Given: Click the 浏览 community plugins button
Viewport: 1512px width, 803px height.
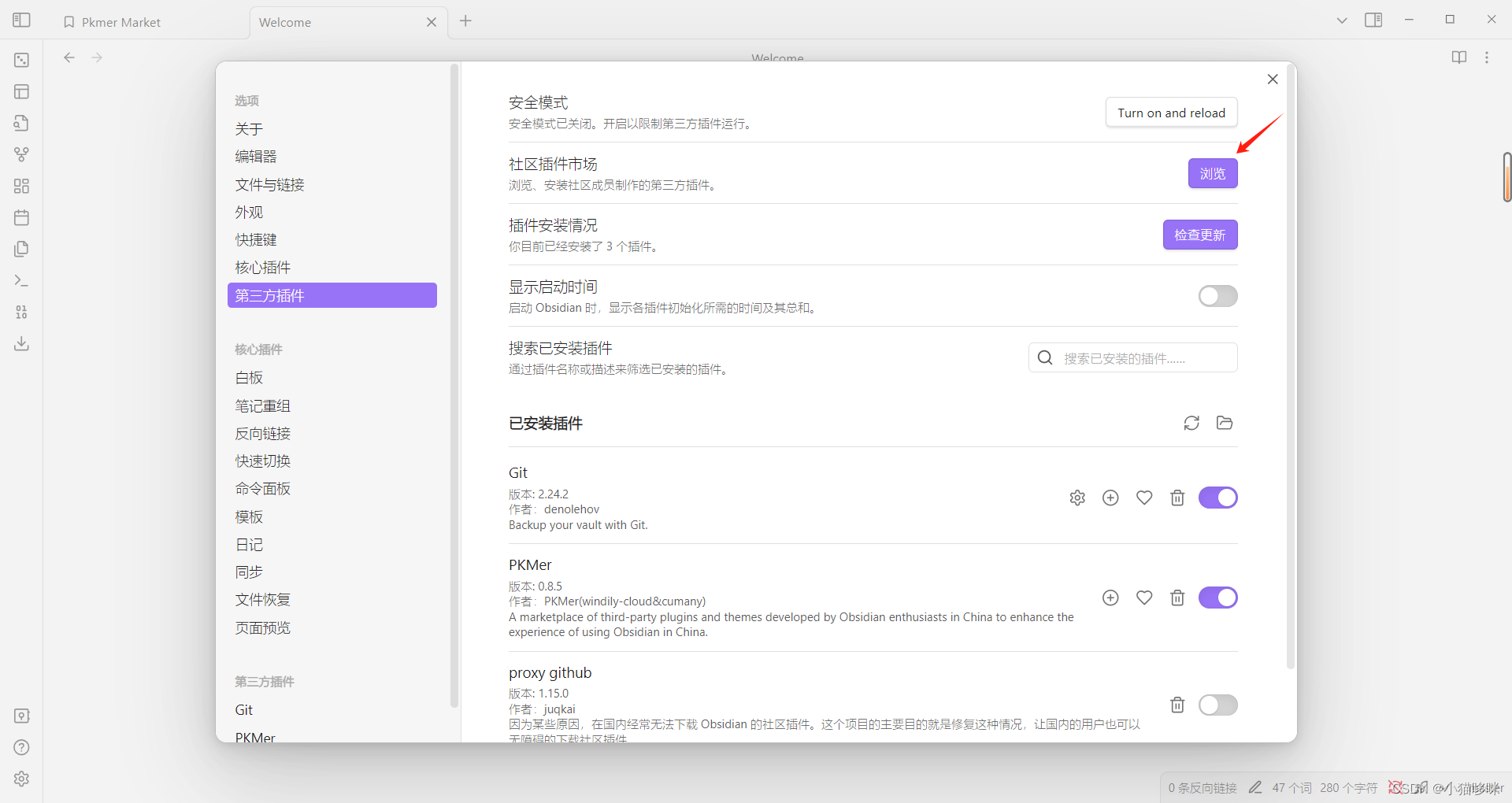Looking at the screenshot, I should pyautogui.click(x=1213, y=173).
